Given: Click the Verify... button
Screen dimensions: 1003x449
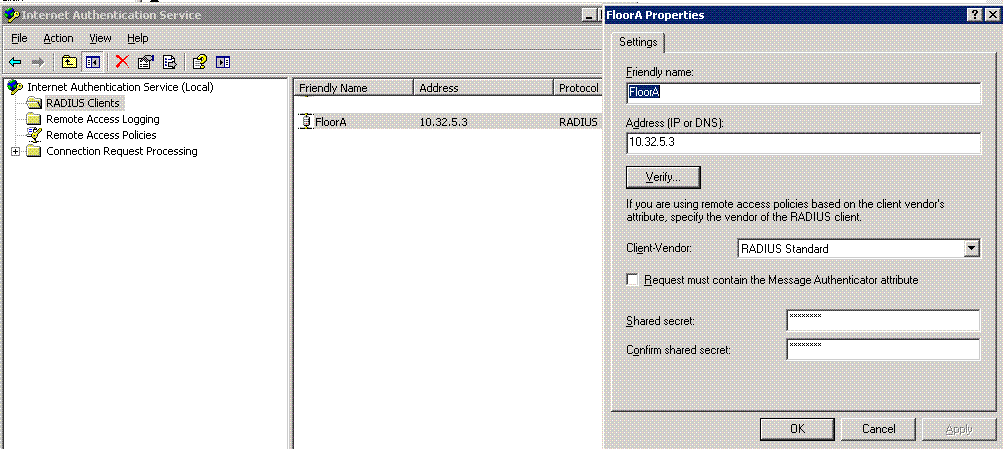Looking at the screenshot, I should pyautogui.click(x=663, y=177).
